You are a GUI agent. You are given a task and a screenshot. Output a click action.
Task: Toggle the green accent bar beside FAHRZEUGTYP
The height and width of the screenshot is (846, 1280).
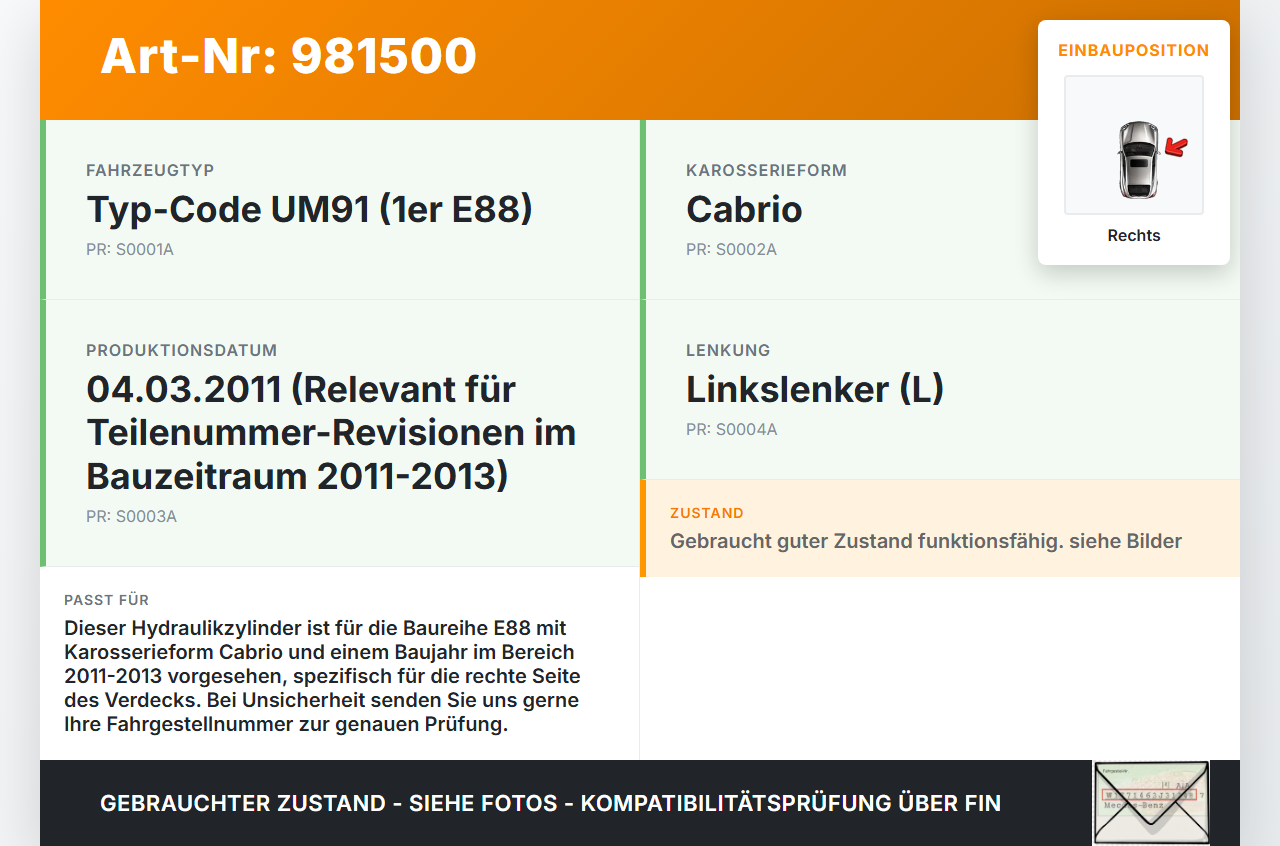(x=41, y=209)
